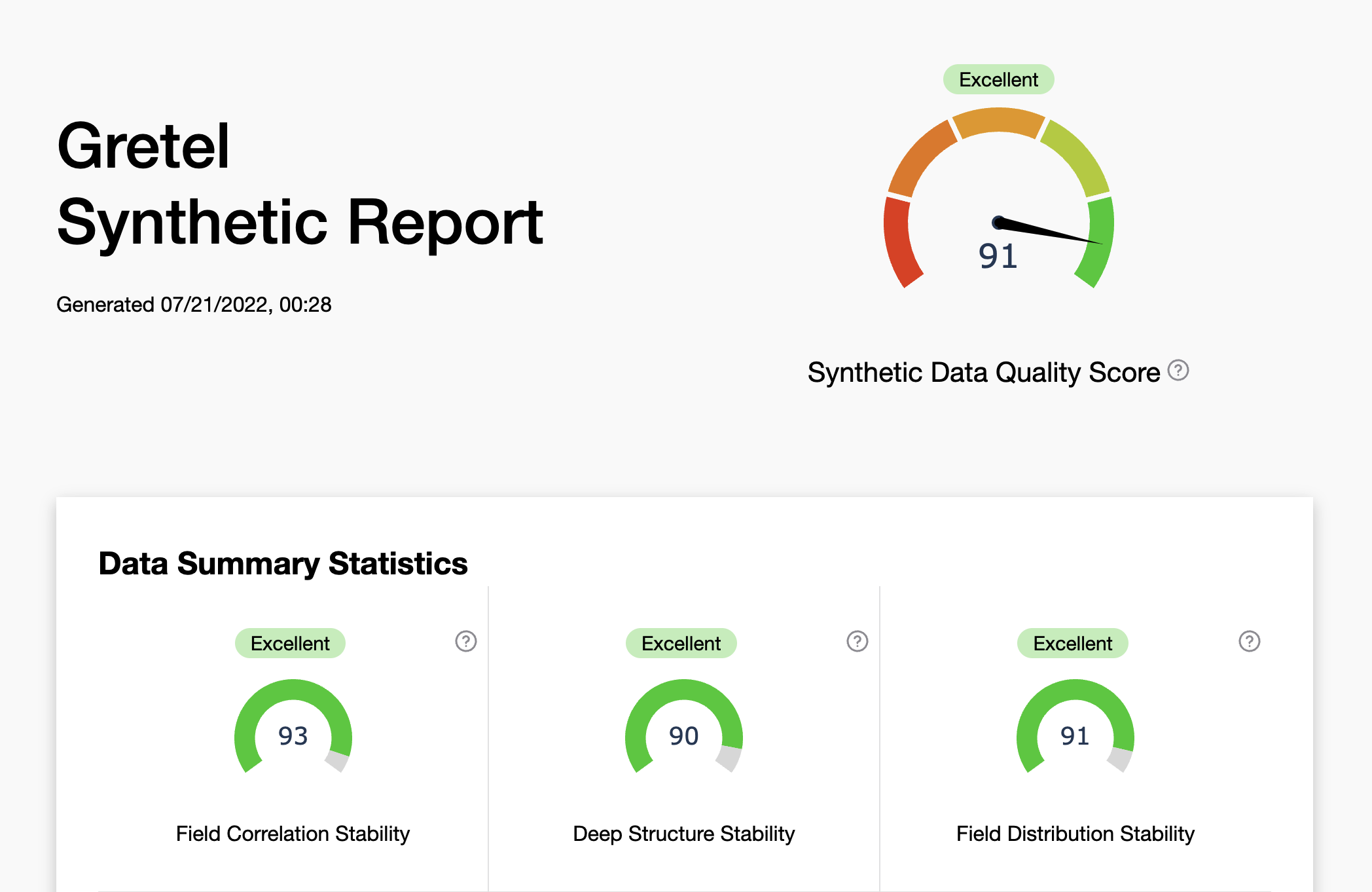Click the Synthetic Data Quality Score help icon
1372x892 pixels.
point(1176,371)
